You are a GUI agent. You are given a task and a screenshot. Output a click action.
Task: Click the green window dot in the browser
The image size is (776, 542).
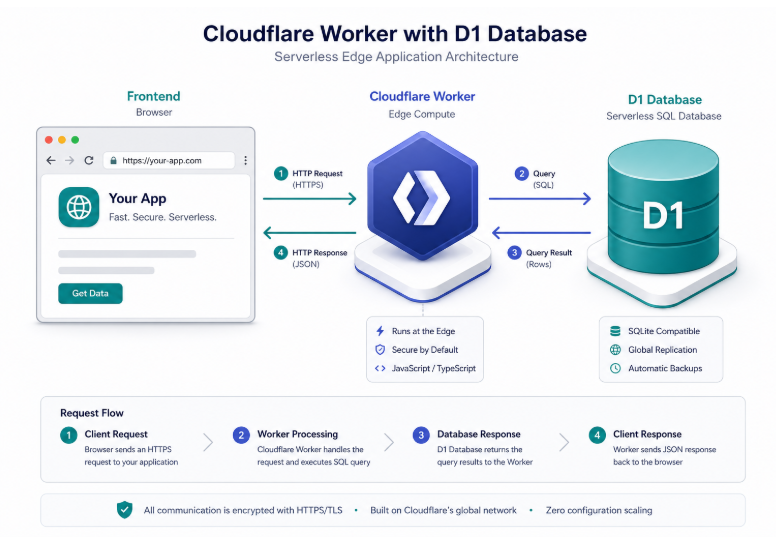[75, 140]
